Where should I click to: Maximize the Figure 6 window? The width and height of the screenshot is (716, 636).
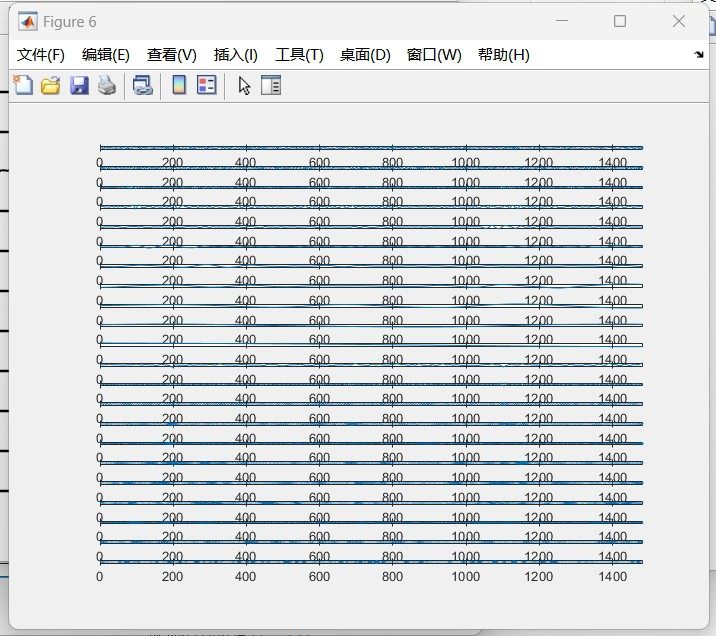(620, 21)
